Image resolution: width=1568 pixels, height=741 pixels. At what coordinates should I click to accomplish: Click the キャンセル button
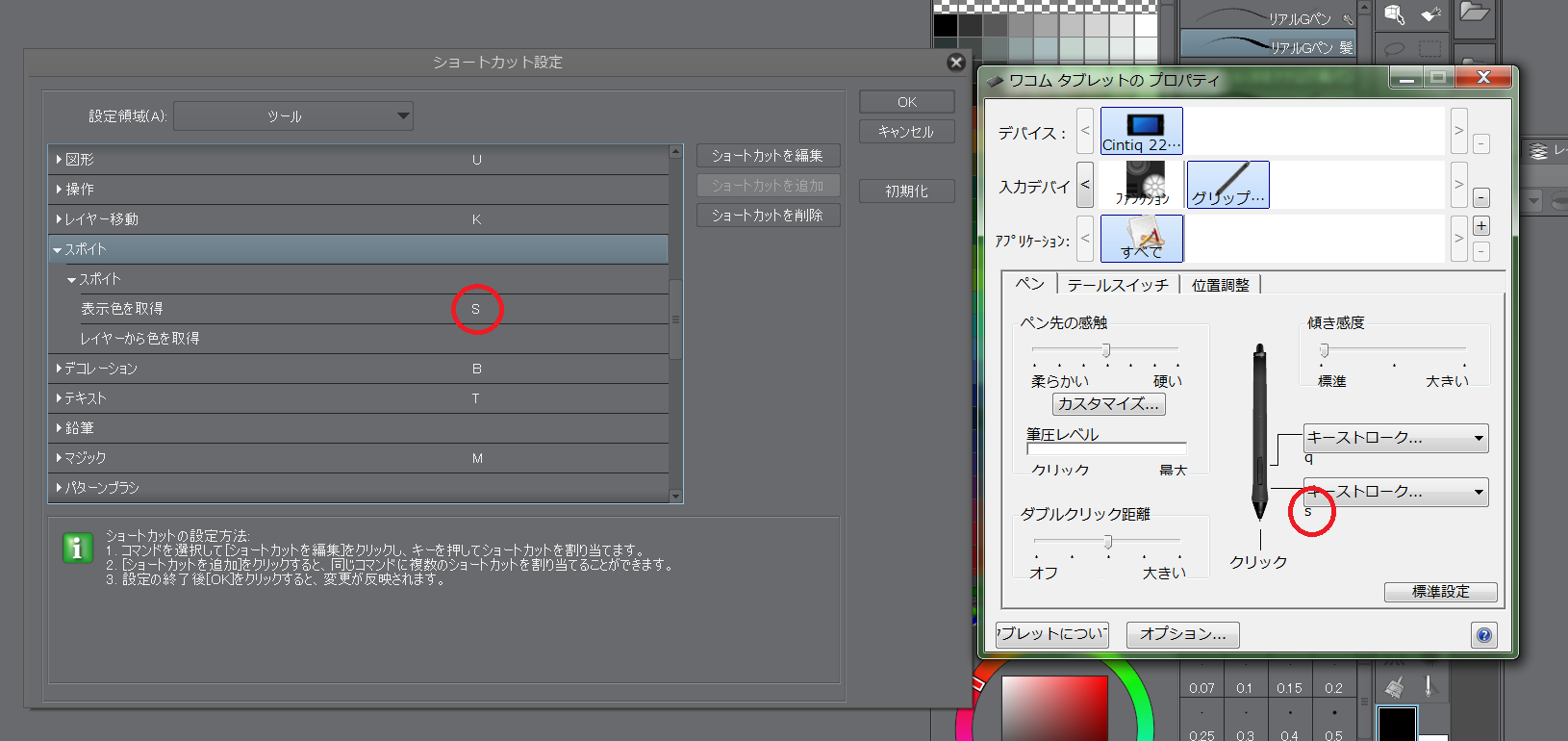click(907, 132)
